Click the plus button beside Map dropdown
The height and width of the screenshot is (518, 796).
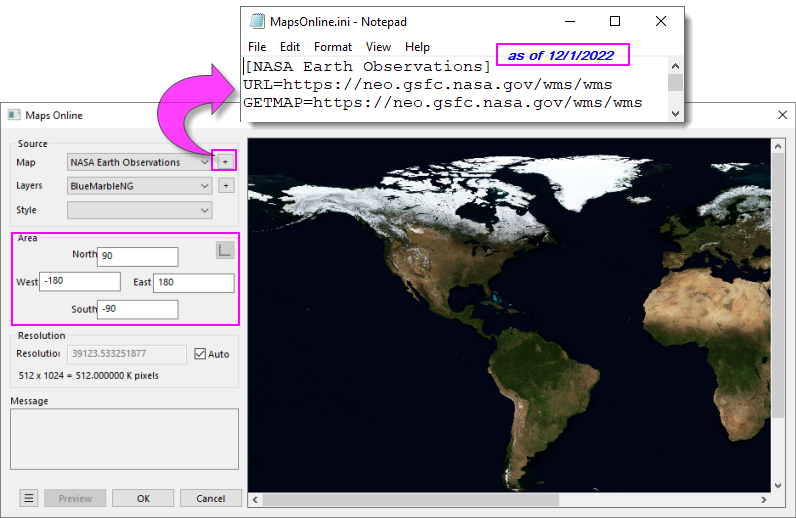[x=225, y=161]
